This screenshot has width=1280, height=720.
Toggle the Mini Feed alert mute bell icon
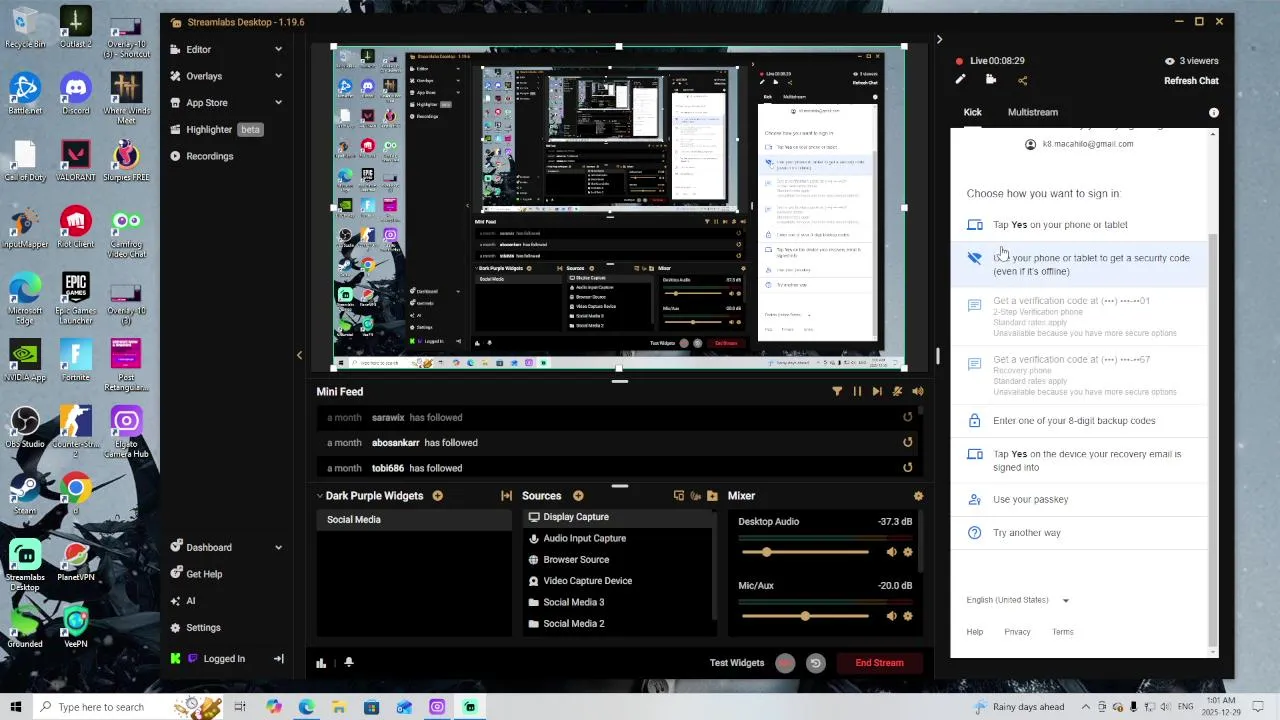[898, 392]
